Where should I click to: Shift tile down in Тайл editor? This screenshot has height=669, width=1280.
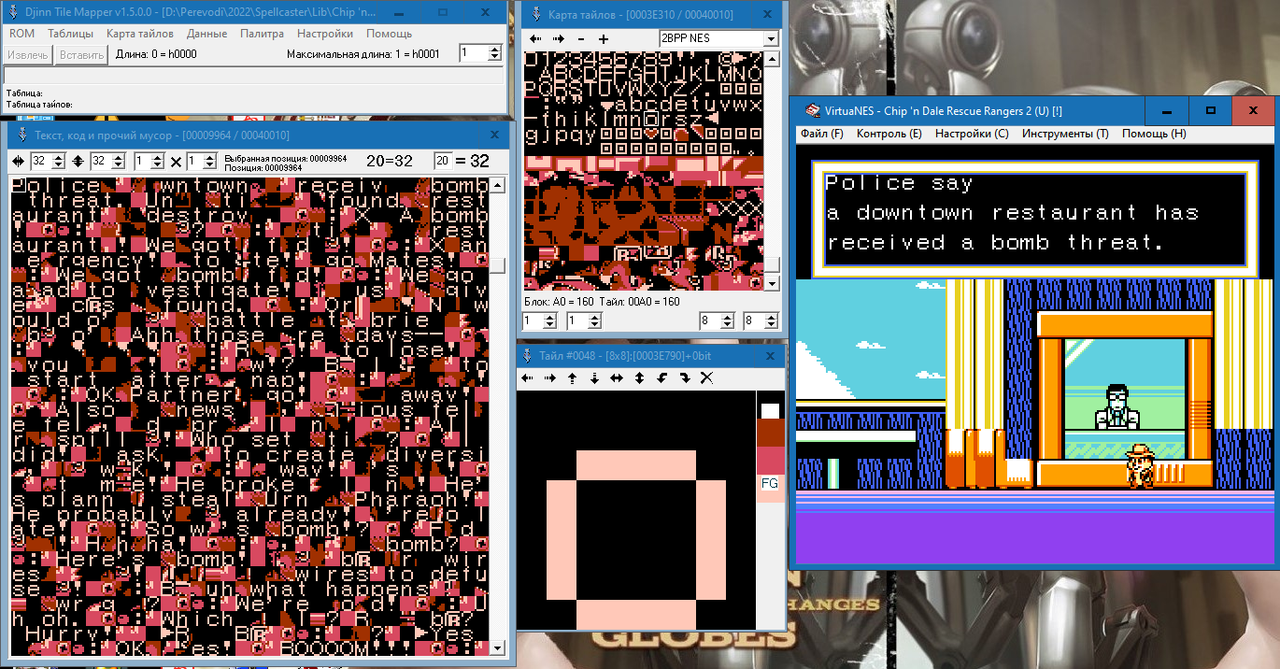pos(594,378)
